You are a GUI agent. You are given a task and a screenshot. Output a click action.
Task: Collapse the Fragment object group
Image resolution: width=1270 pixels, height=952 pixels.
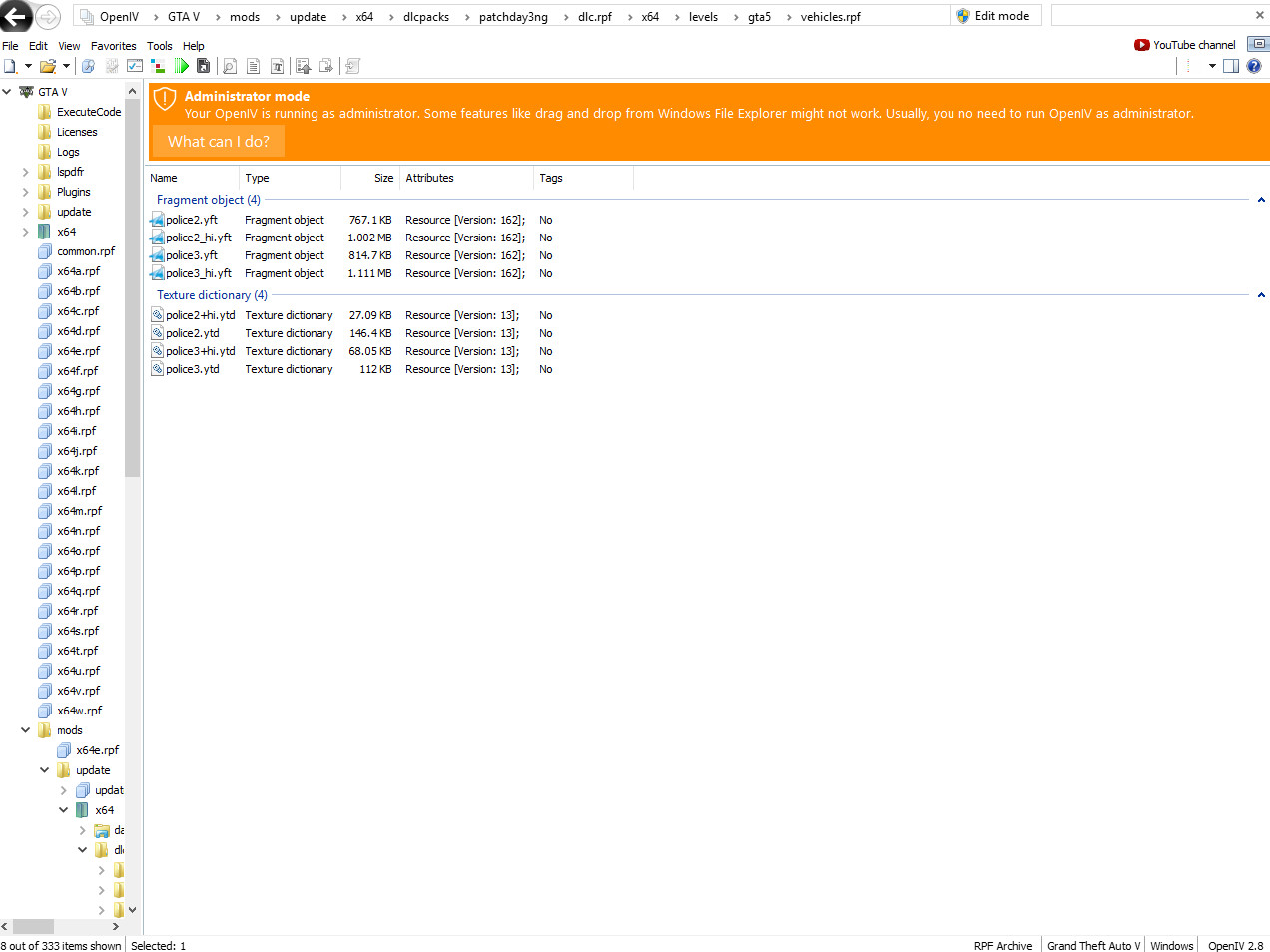pos(1261,200)
